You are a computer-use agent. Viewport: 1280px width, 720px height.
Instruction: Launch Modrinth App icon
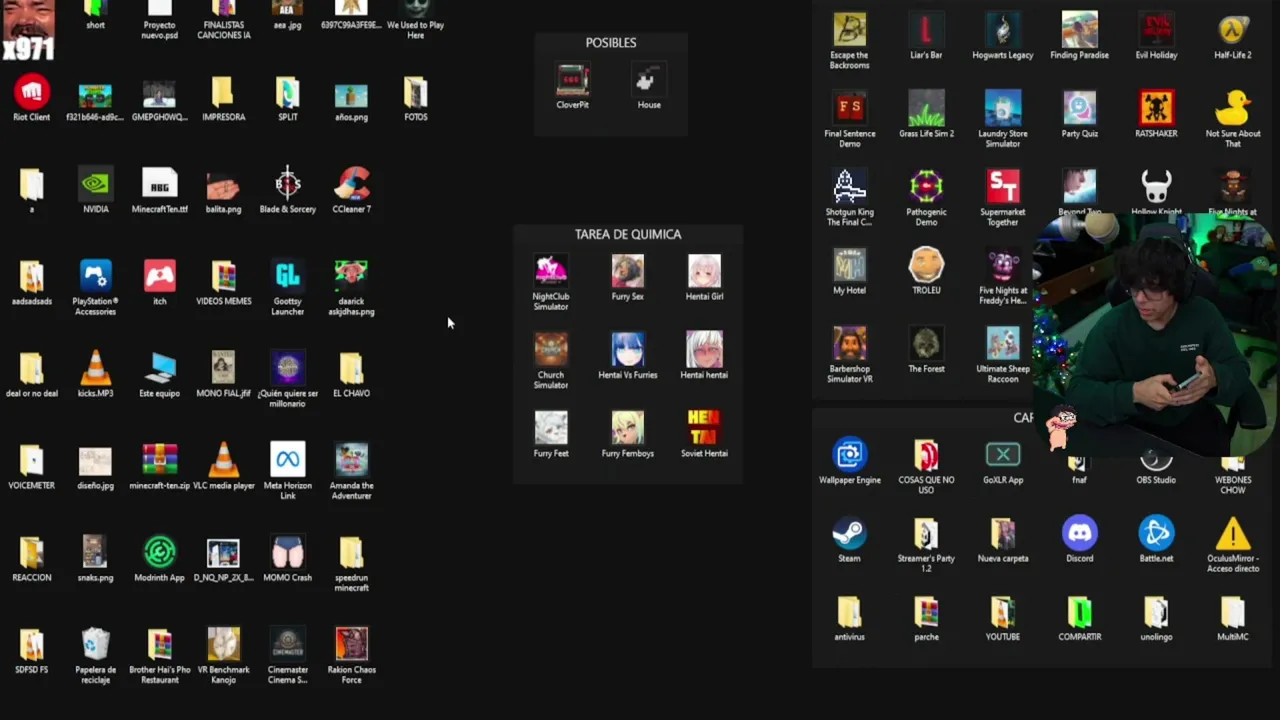click(160, 553)
